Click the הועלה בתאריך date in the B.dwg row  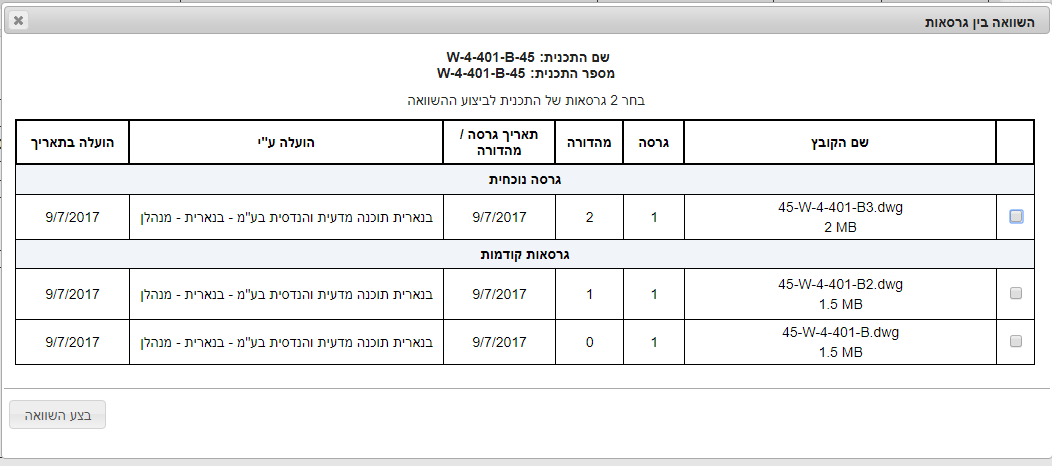73,341
